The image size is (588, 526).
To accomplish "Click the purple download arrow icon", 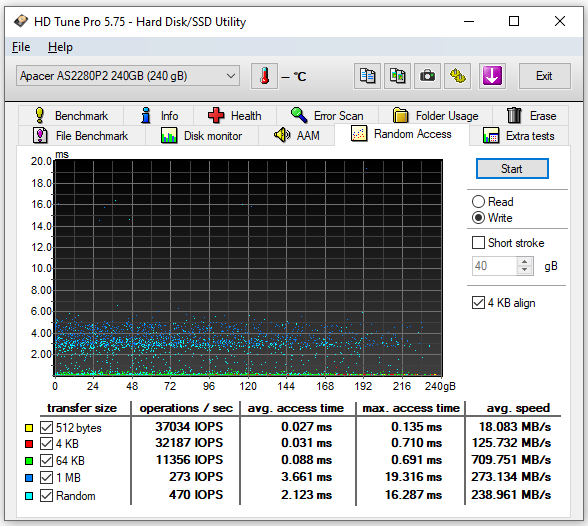I will coord(492,76).
